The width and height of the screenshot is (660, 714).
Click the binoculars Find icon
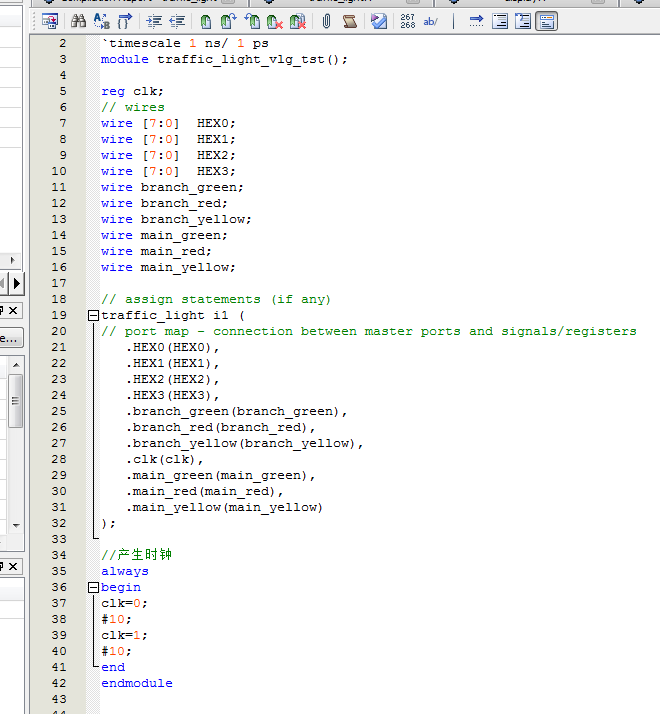[x=78, y=21]
